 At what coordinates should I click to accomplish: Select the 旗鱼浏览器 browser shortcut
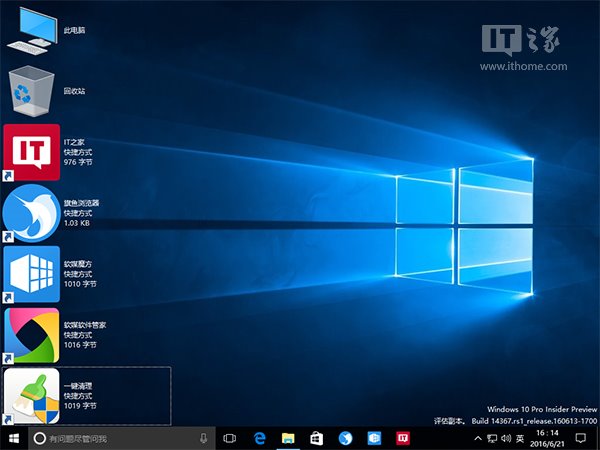31,212
